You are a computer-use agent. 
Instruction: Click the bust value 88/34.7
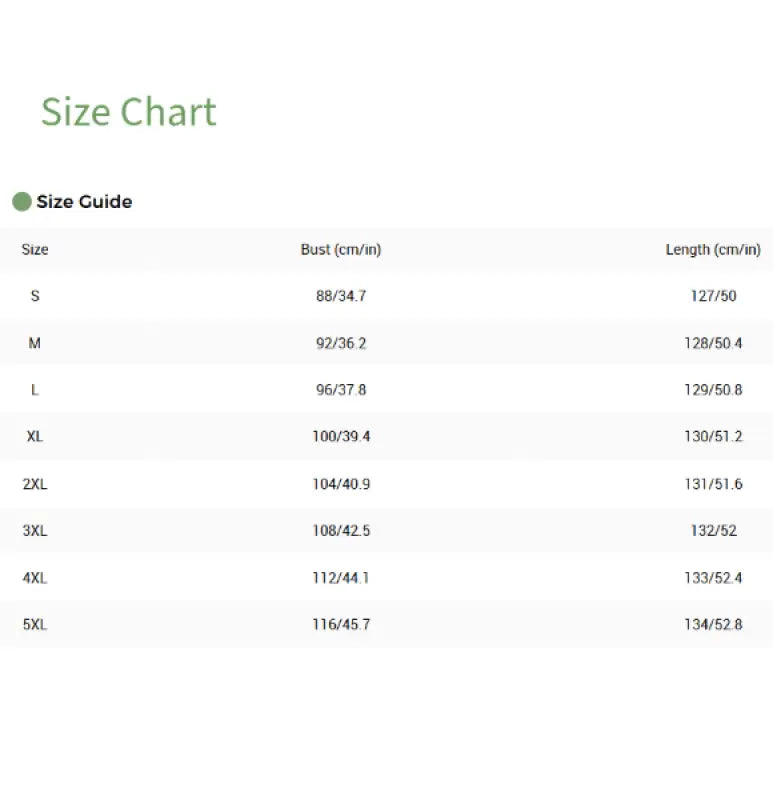pos(341,297)
